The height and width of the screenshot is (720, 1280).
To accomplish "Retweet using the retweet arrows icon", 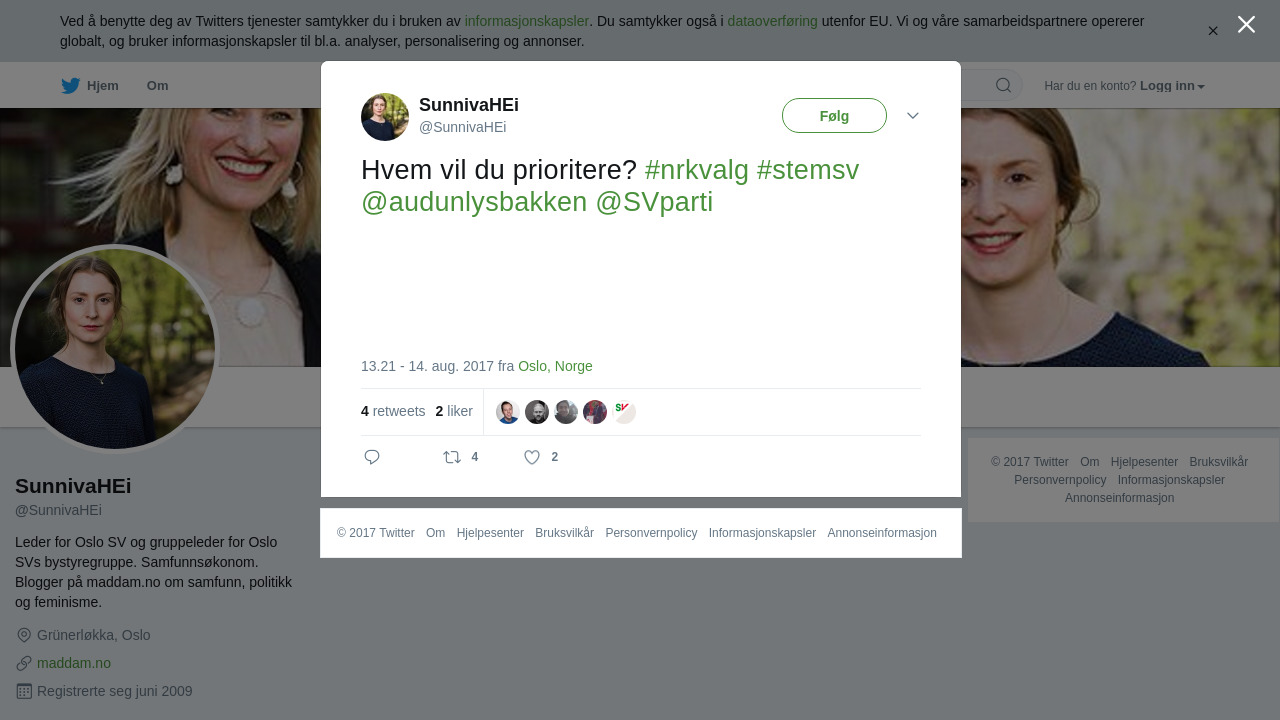I will pos(452,457).
